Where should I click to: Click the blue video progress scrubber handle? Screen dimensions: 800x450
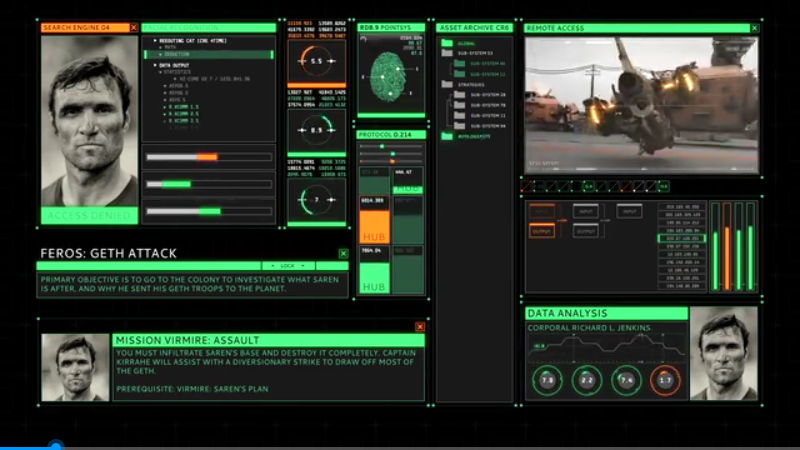click(56, 446)
